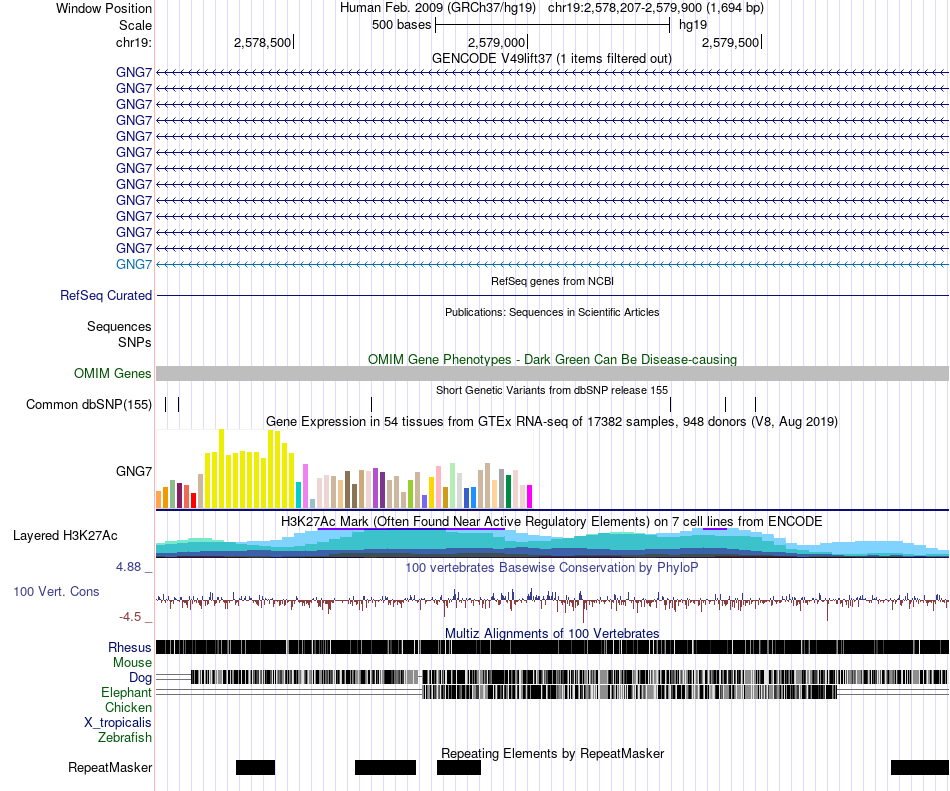The image size is (950, 791).
Task: Select the Elephant species label
Action: tap(126, 692)
